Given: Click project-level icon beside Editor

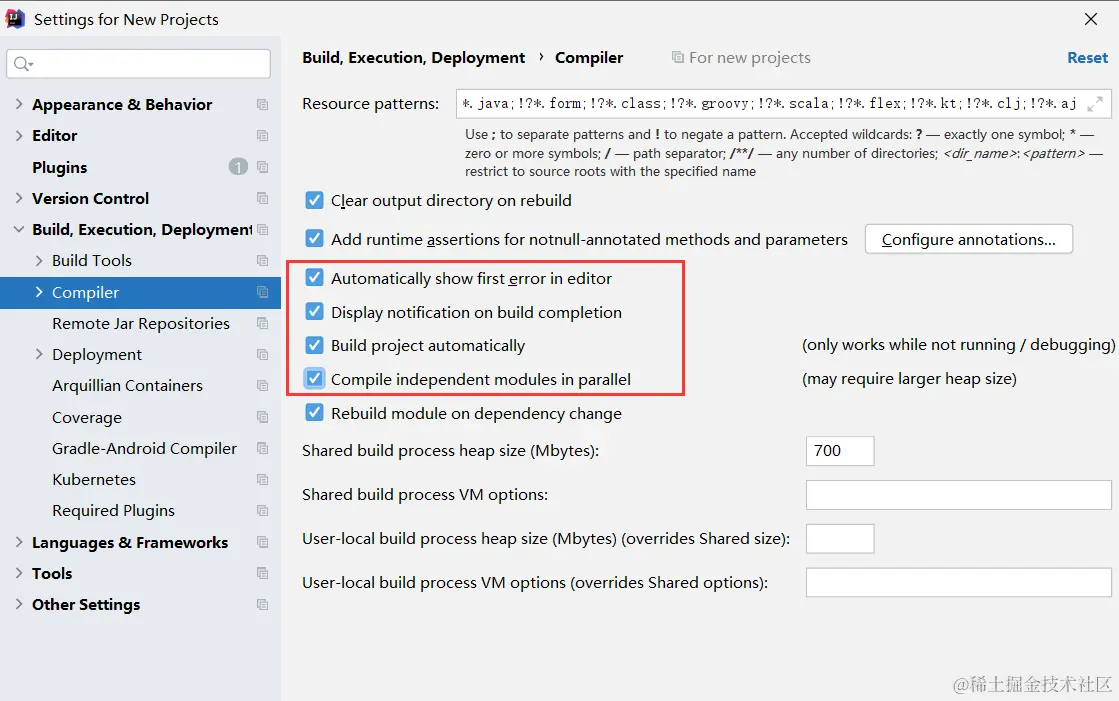Looking at the screenshot, I should 262,136.
